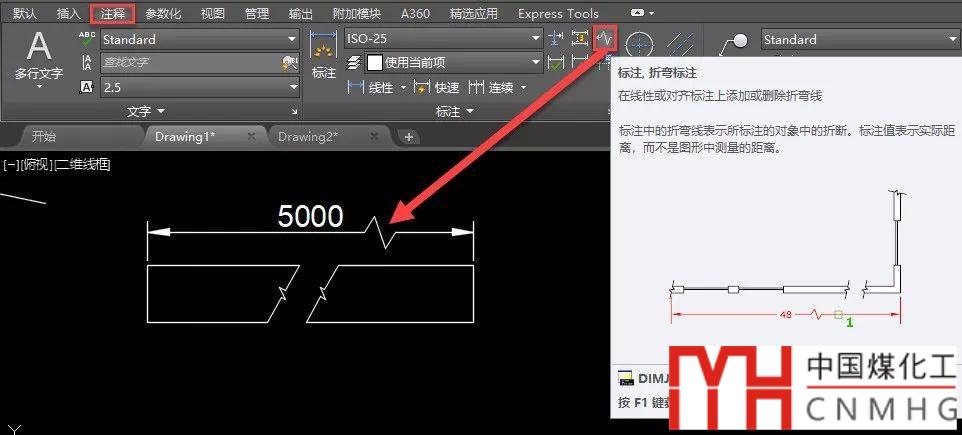Viewport: 962px width, 435px height.
Task: Click the Multiline Text (多行文字) tool icon
Action: pos(39,47)
